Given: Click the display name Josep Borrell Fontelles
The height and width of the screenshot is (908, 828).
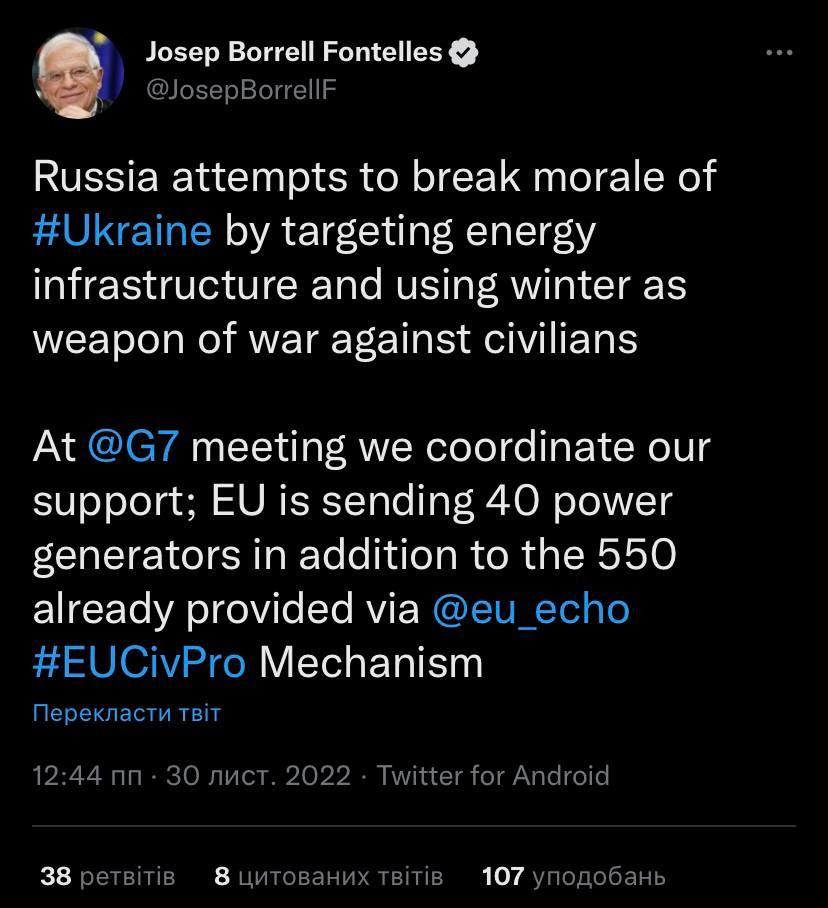Looking at the screenshot, I should pos(294,52).
